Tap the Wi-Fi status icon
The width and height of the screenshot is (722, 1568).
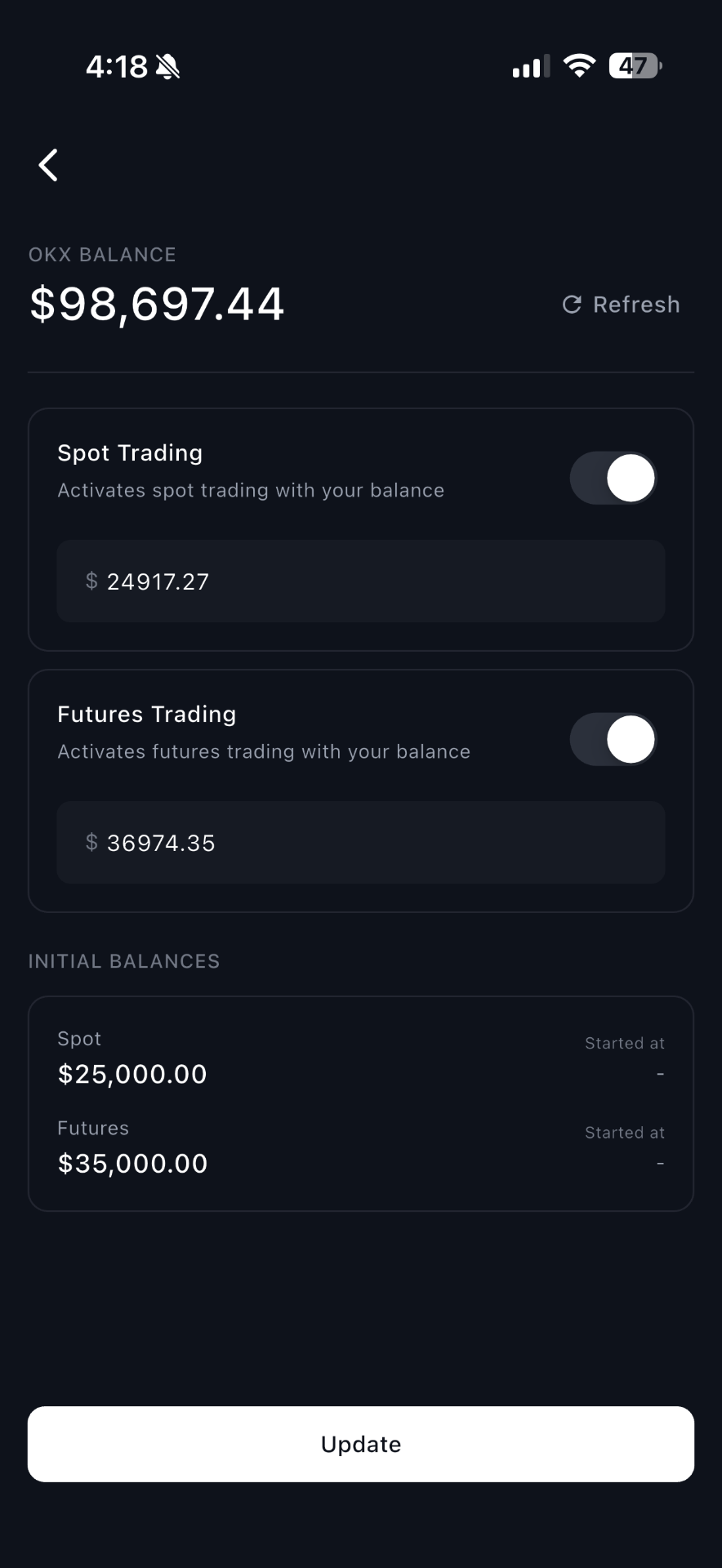click(x=579, y=66)
